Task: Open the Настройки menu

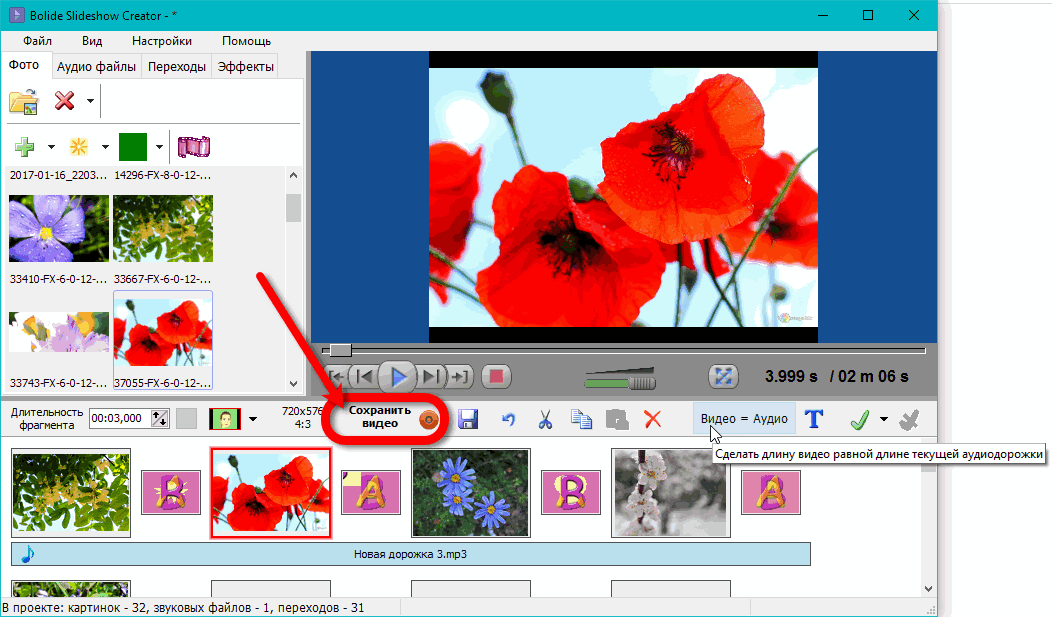Action: tap(162, 41)
